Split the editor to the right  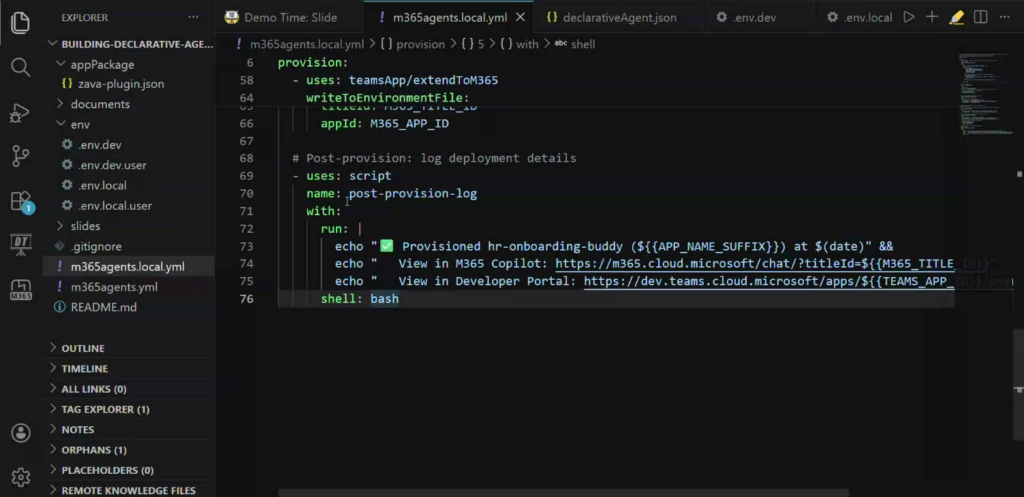981,17
